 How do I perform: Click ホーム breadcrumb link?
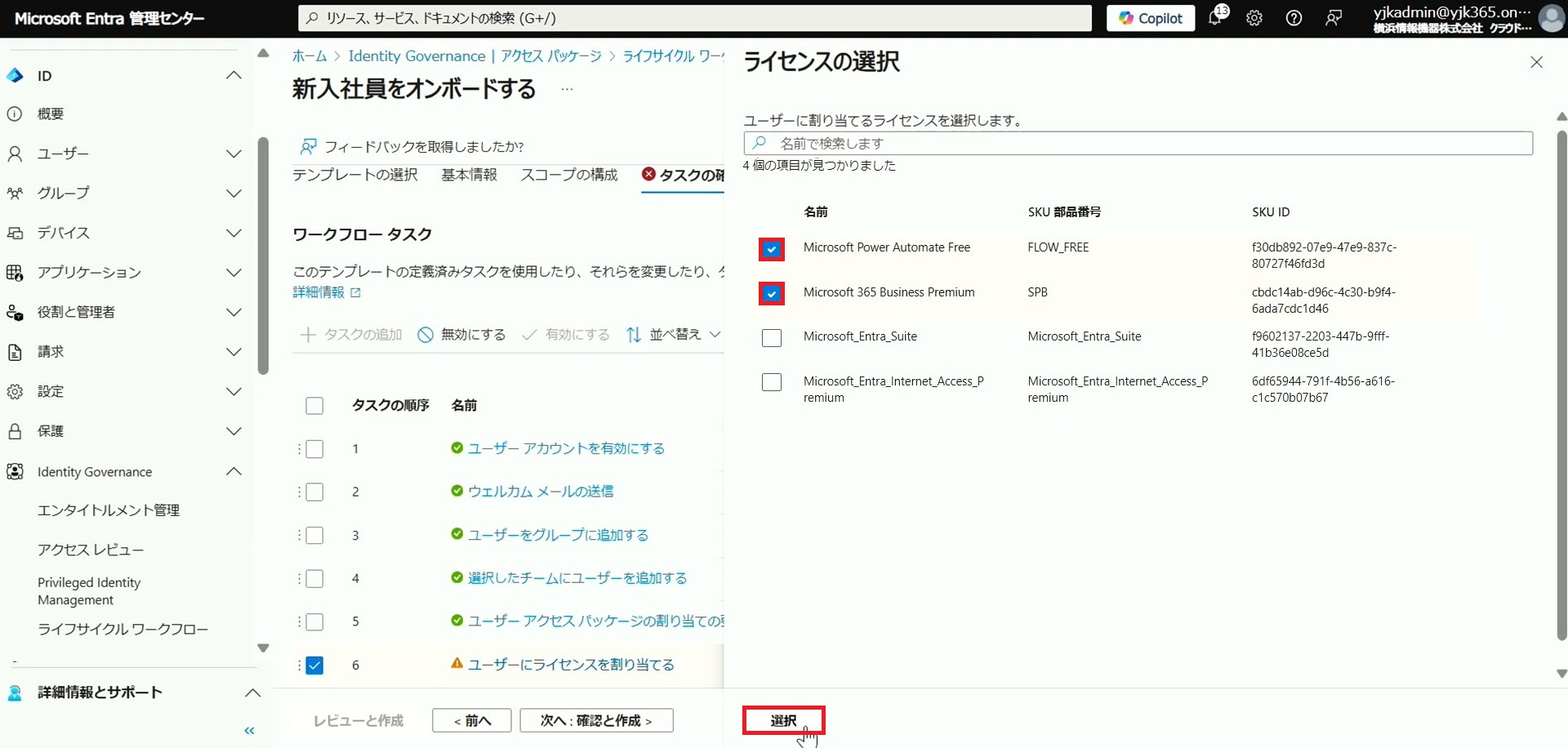(x=310, y=56)
